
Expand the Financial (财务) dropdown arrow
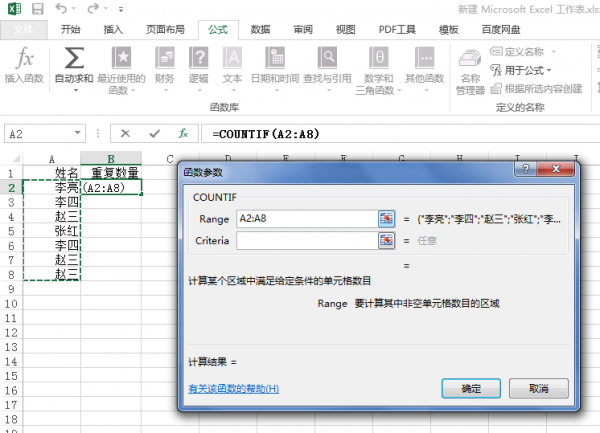(x=166, y=91)
